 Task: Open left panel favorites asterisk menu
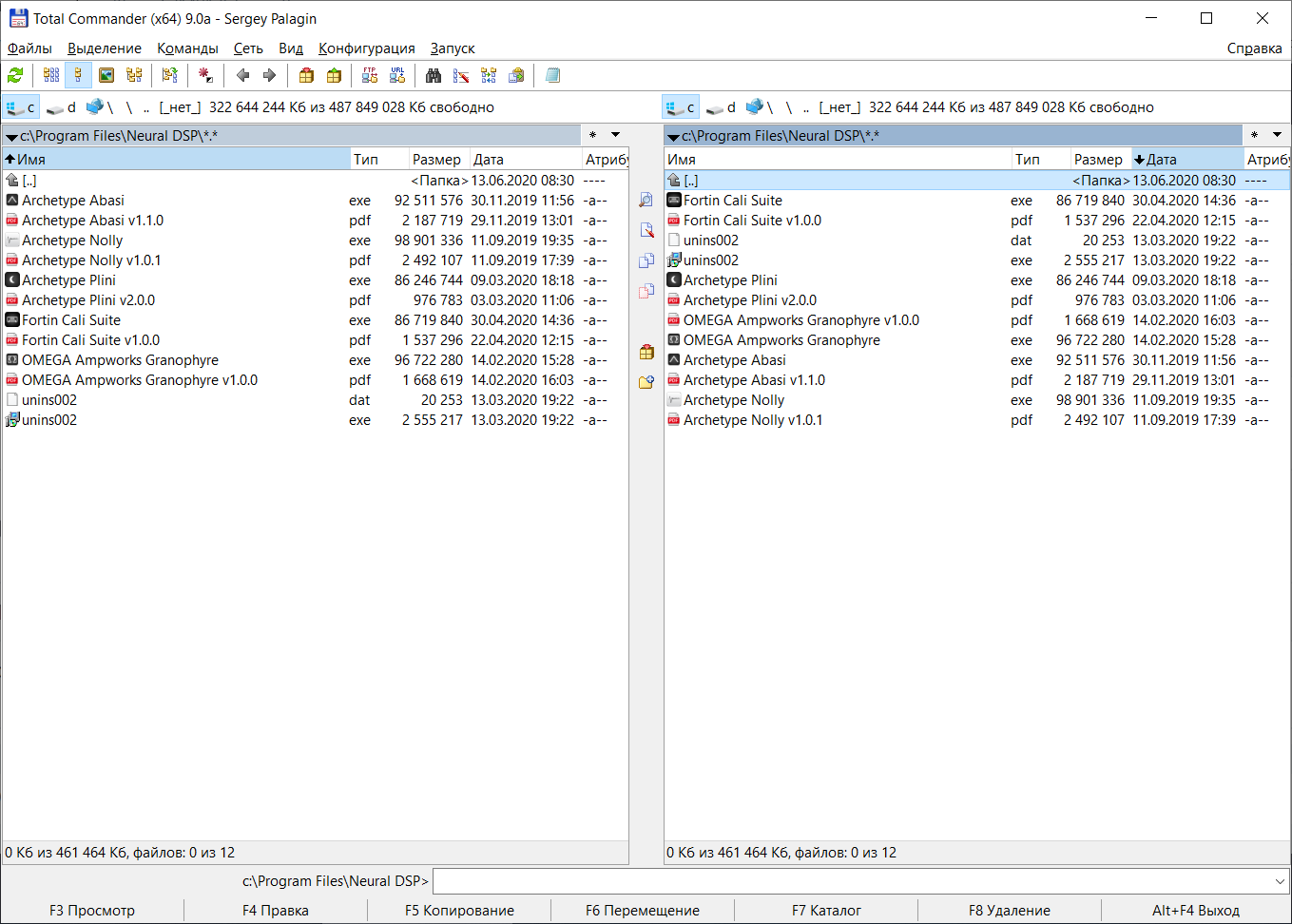point(593,135)
